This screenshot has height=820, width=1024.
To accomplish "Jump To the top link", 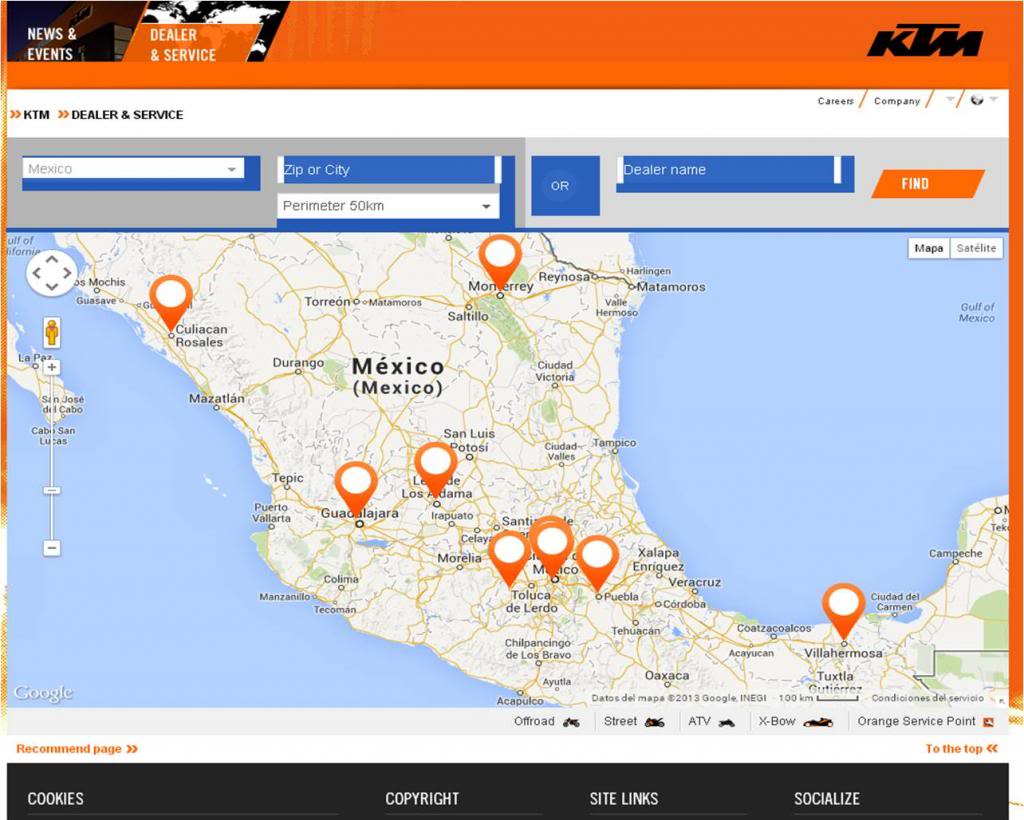I will point(961,749).
